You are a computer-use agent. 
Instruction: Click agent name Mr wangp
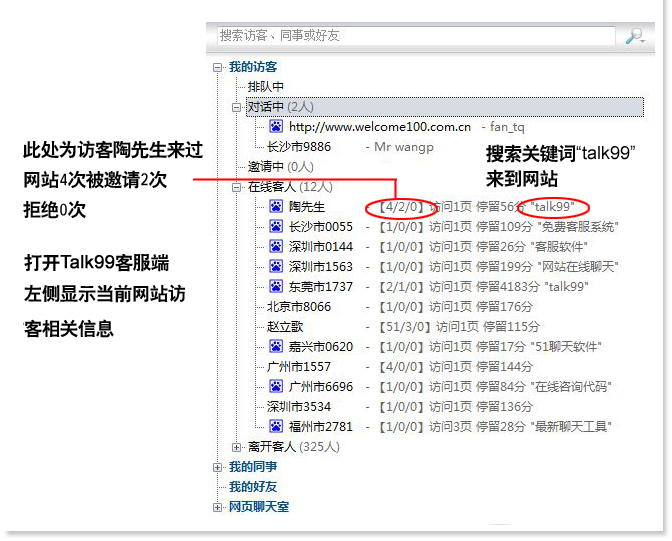404,147
